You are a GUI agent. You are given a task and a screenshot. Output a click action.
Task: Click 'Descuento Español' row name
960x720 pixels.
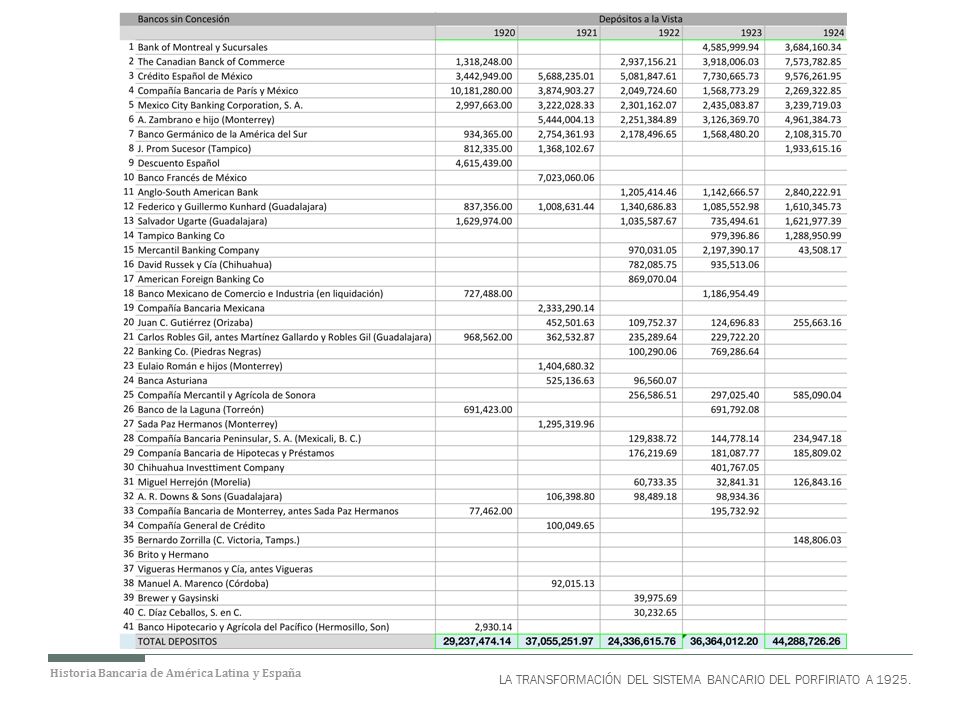point(178,163)
